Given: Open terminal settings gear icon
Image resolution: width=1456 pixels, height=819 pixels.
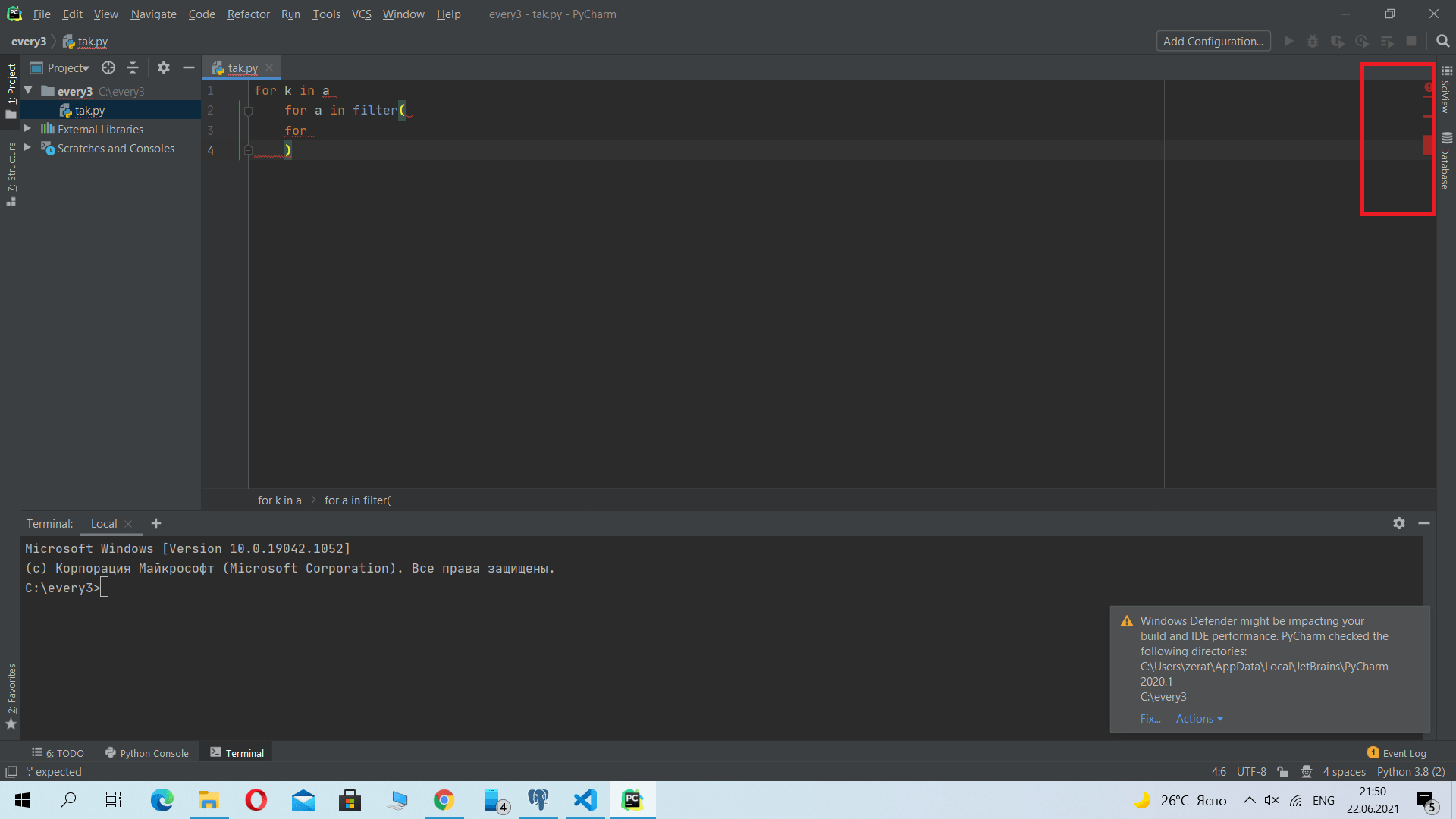Looking at the screenshot, I should 1399,523.
